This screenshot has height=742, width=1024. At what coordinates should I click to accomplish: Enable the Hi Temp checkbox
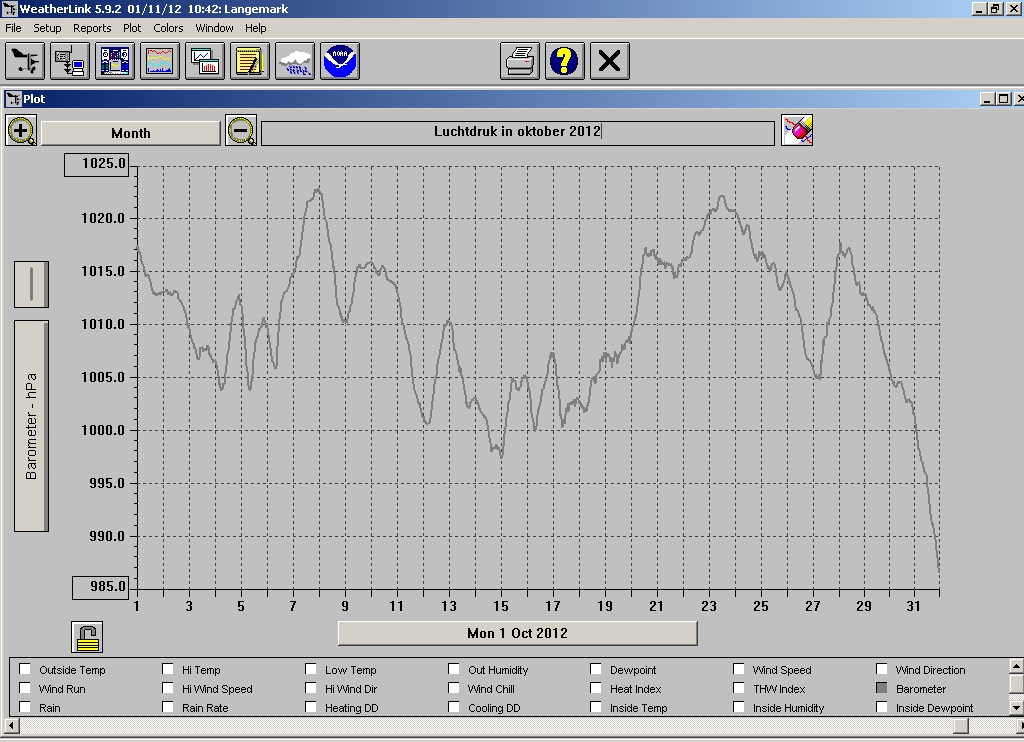click(x=168, y=669)
